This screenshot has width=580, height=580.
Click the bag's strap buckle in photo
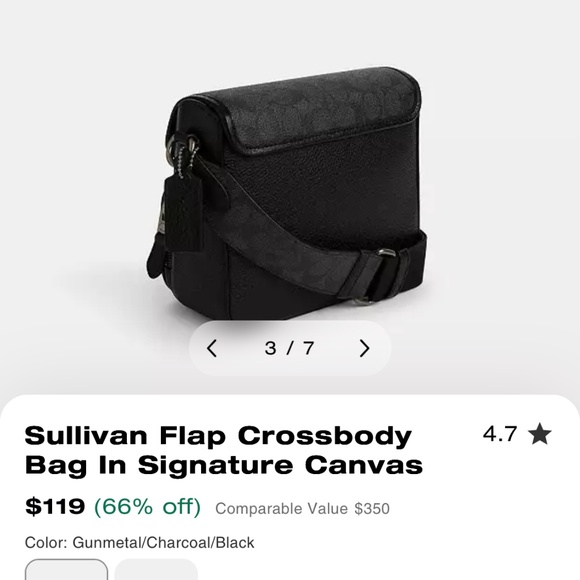pos(381,276)
